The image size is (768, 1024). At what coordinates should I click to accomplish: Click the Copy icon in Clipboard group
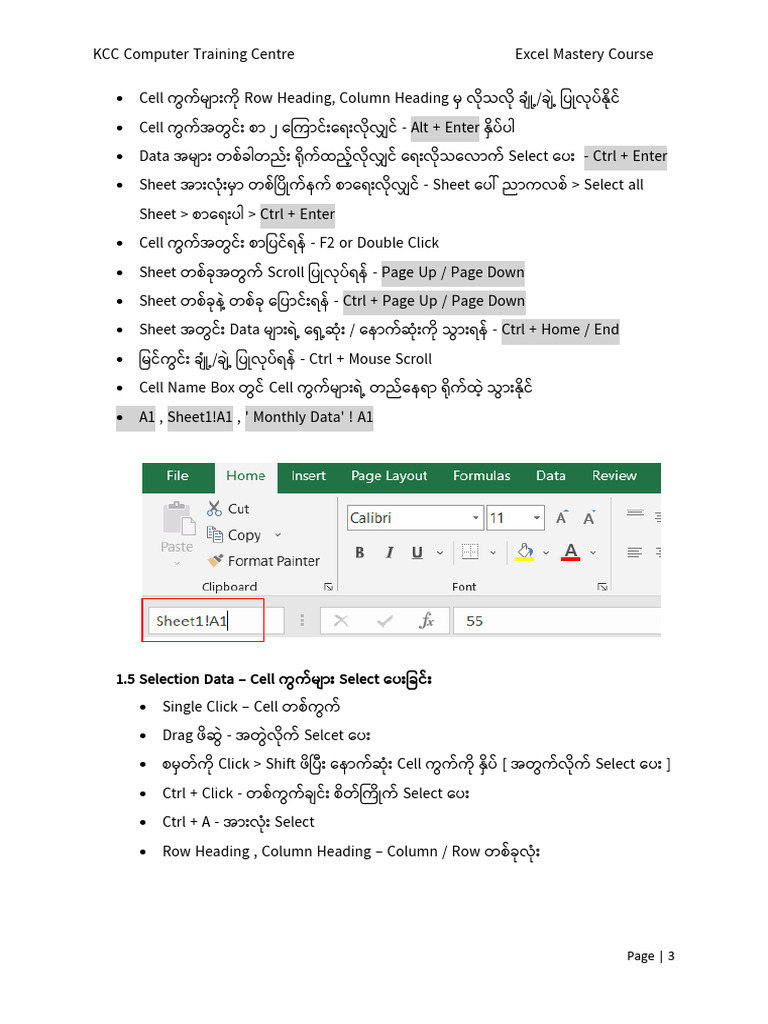215,535
